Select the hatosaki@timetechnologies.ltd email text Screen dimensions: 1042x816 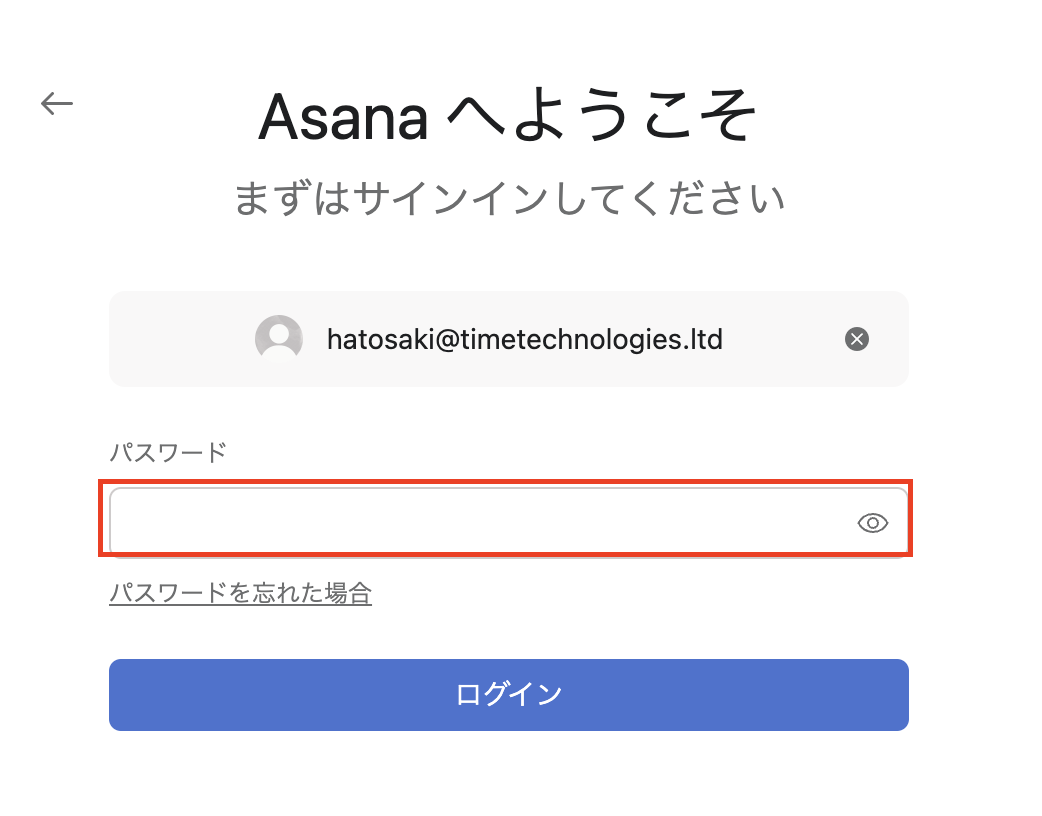pos(524,339)
